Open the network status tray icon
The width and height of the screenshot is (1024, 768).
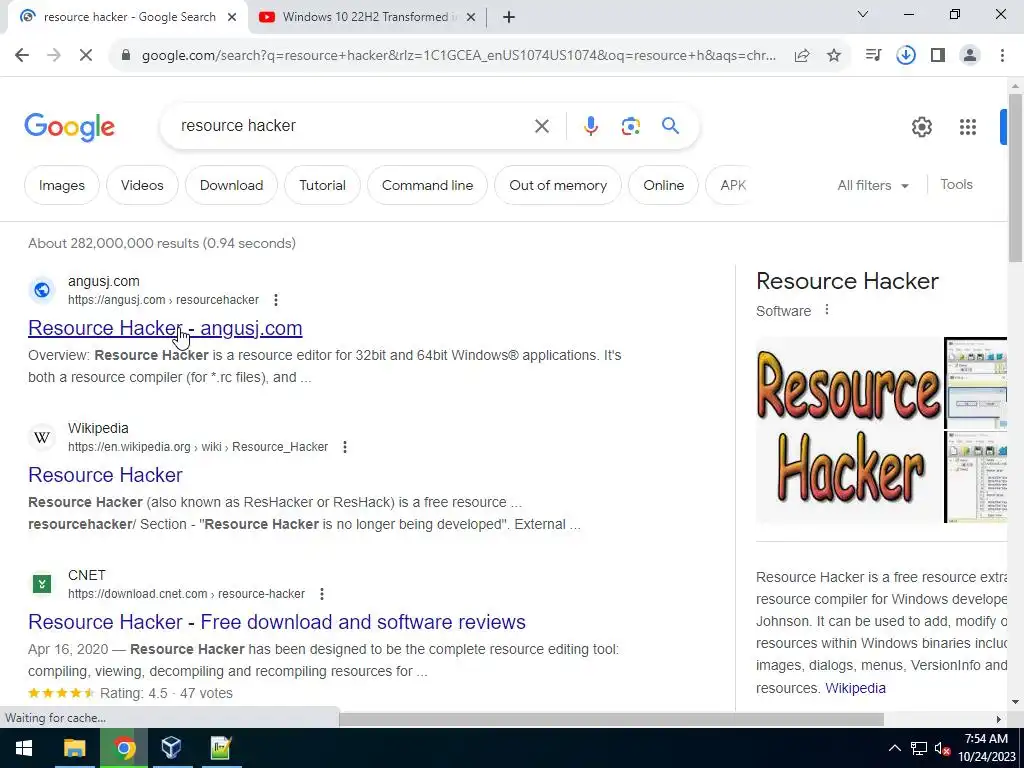(x=919, y=748)
